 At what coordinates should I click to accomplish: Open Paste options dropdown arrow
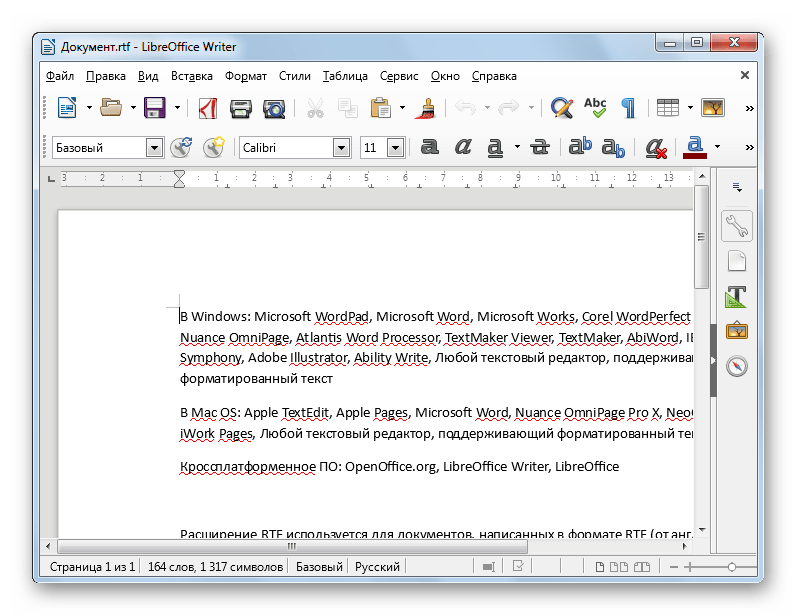(x=402, y=108)
